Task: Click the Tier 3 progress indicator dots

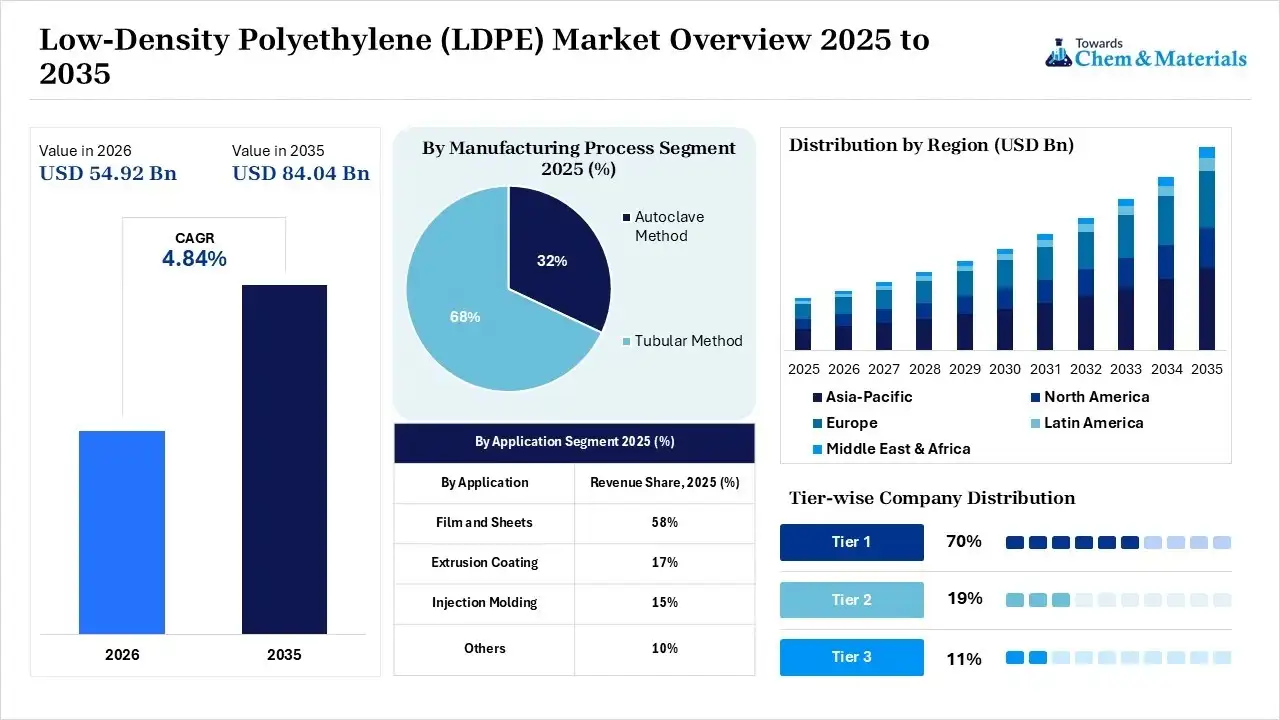Action: (x=1118, y=658)
